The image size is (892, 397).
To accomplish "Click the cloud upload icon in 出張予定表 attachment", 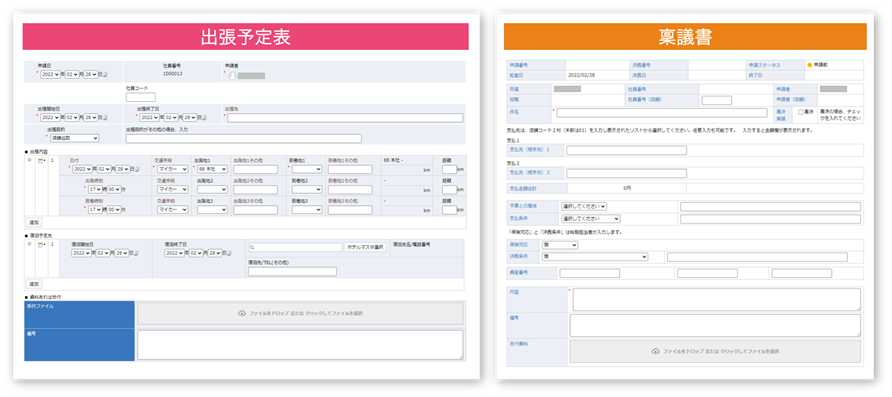I will pos(241,313).
